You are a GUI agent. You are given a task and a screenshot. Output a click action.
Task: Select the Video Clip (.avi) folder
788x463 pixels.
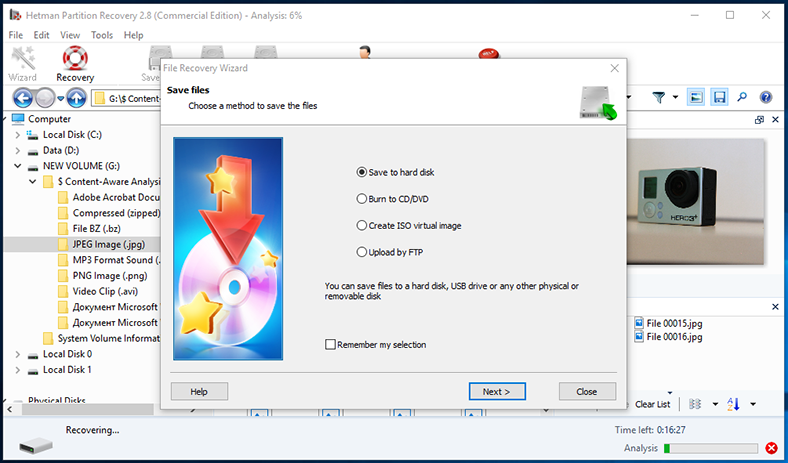coord(98,291)
